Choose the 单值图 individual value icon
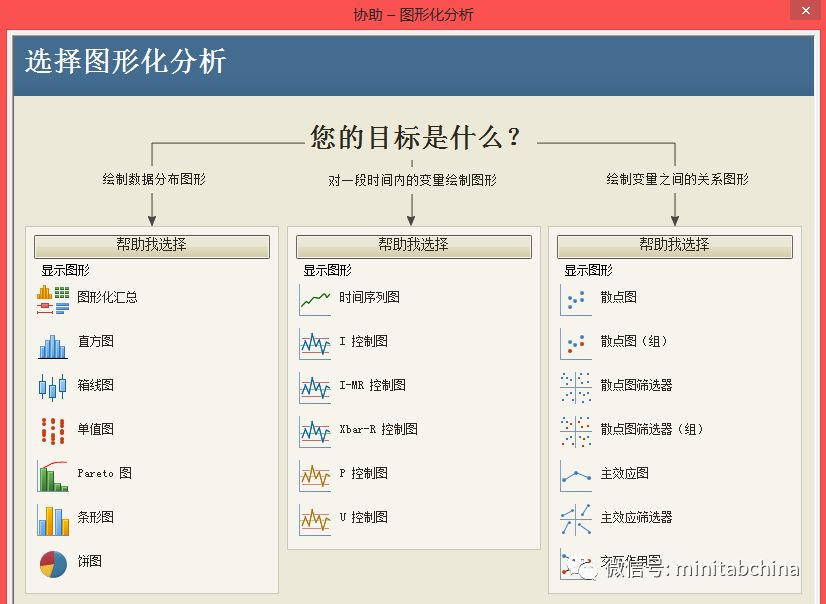 [x=53, y=430]
